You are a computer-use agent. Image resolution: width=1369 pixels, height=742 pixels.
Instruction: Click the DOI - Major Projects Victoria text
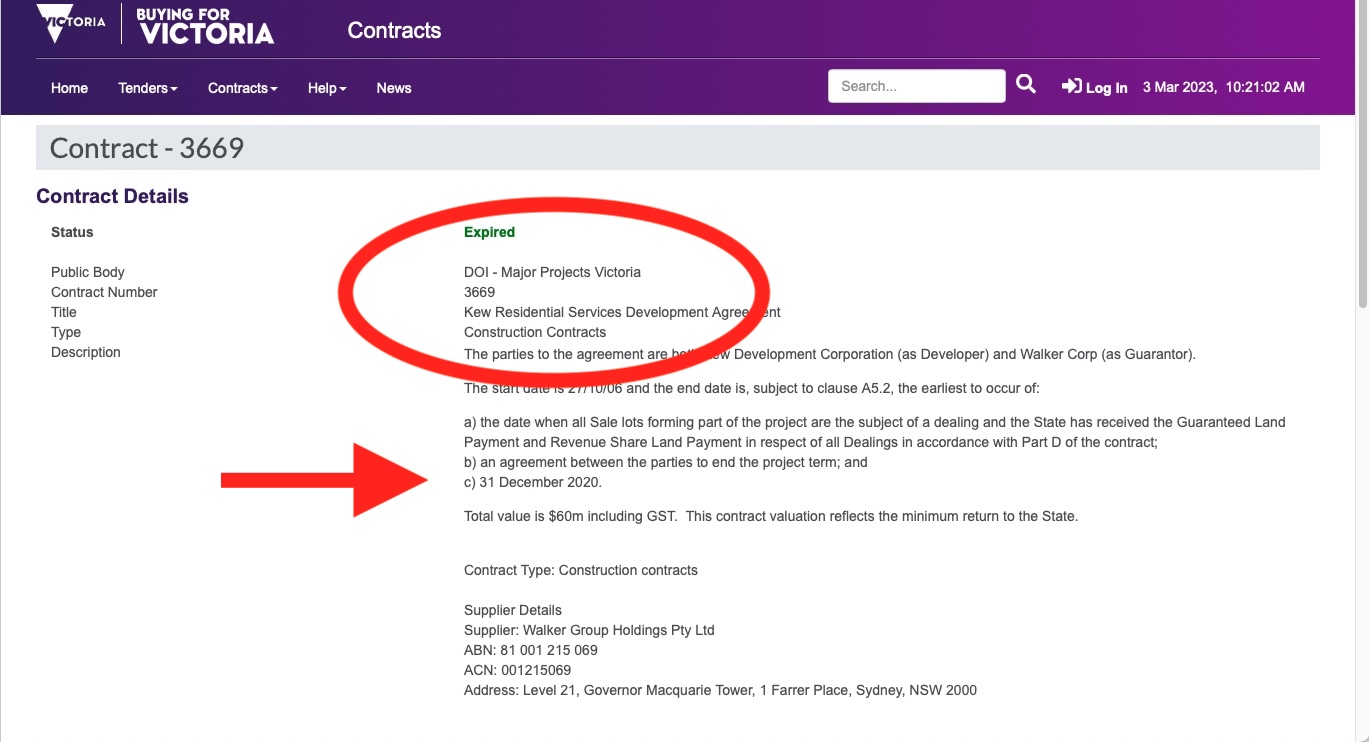tap(552, 272)
